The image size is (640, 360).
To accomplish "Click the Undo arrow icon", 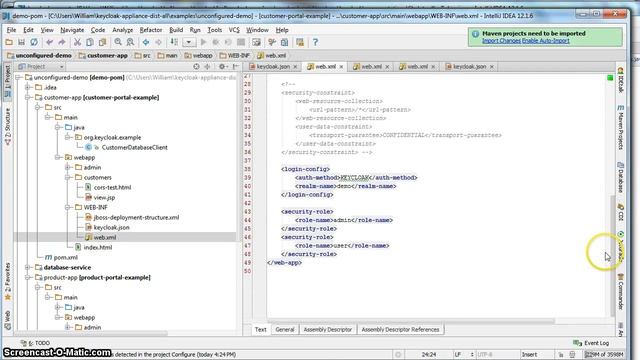I will click(49, 42).
